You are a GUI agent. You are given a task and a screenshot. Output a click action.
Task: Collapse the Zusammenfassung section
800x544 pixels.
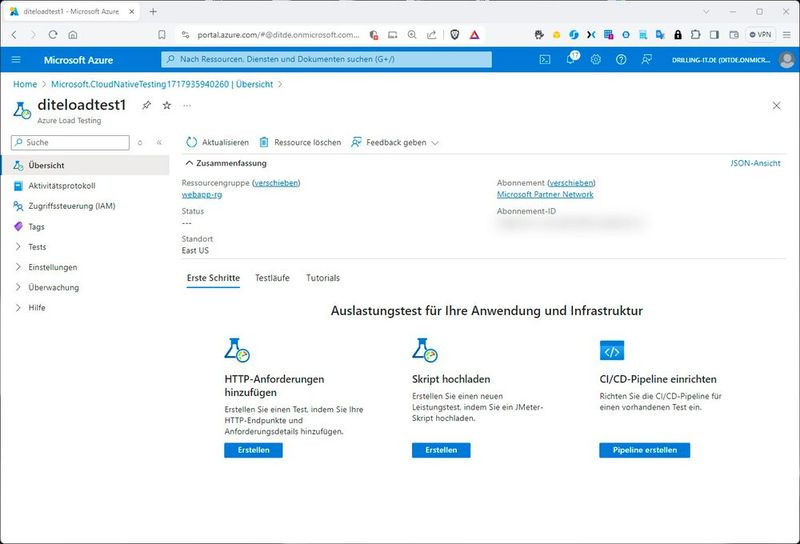pyautogui.click(x=226, y=163)
